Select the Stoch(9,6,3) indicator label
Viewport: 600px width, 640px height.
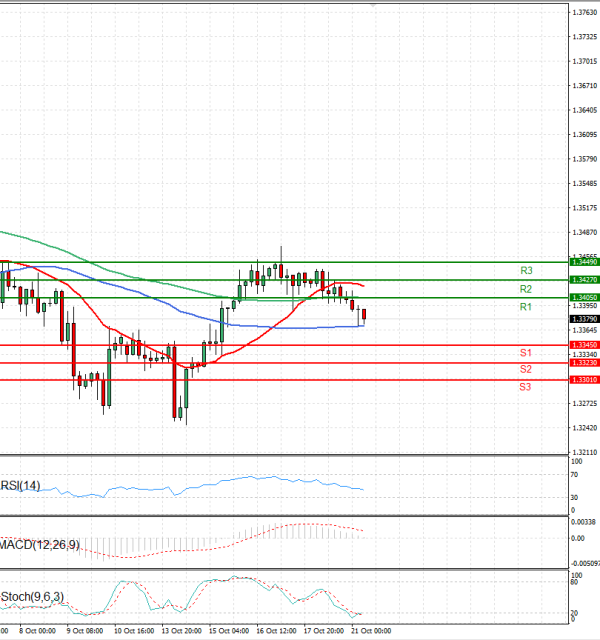pos(33,597)
